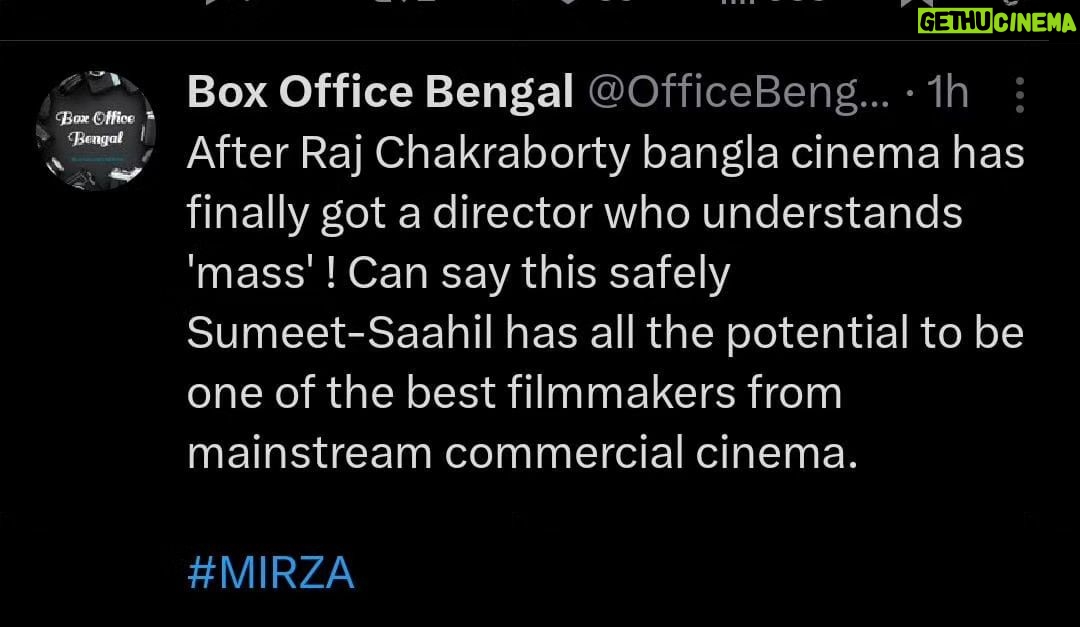Click the 1h timestamp of the tweet
Viewport: 1080px width, 627px height.
pyautogui.click(x=948, y=93)
